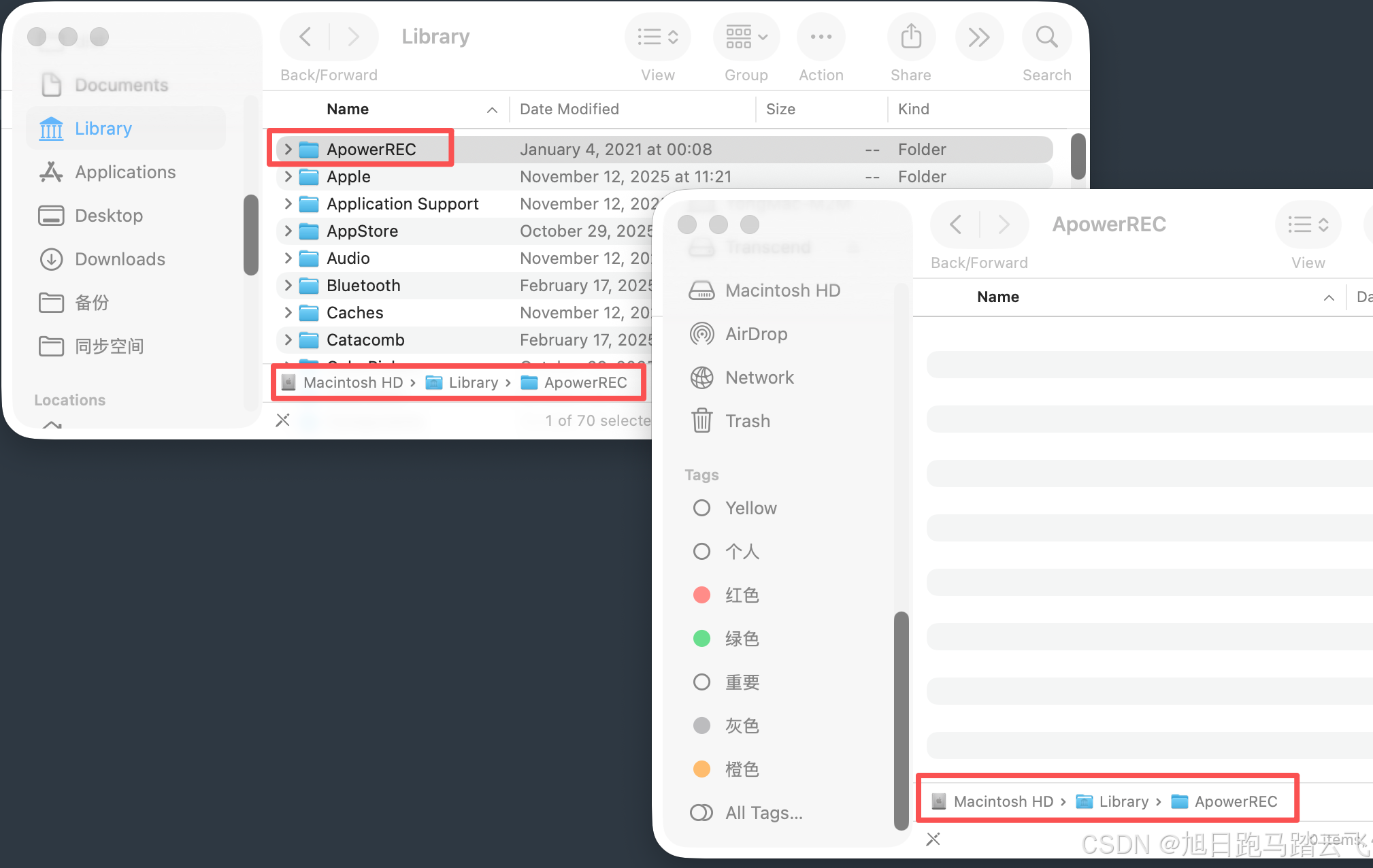Image resolution: width=1373 pixels, height=868 pixels.
Task: Click the double-chevron toolbar overflow icon
Action: tap(978, 37)
